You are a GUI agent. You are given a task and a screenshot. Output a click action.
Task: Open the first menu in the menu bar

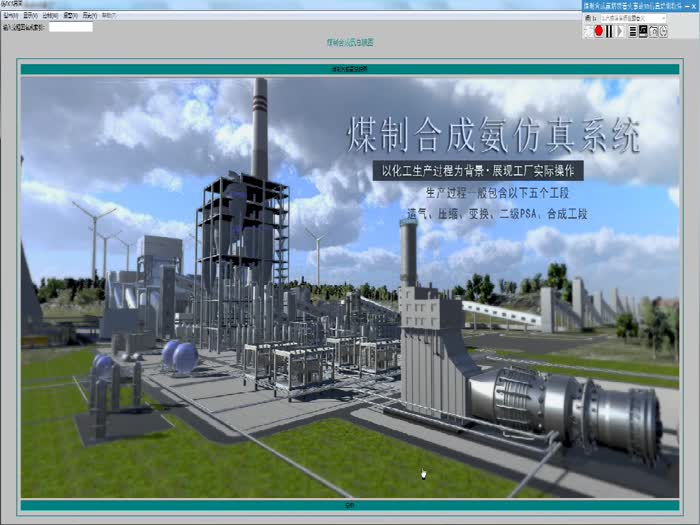point(10,16)
